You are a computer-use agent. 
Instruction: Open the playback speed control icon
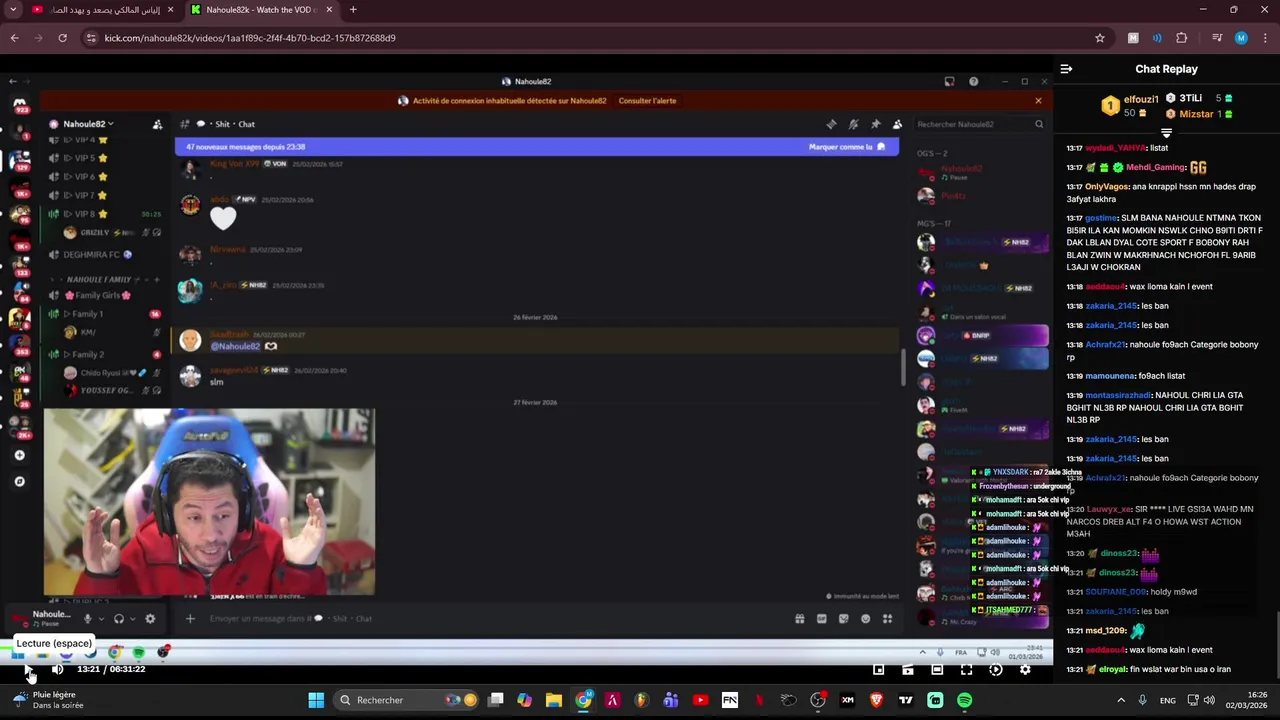click(995, 669)
